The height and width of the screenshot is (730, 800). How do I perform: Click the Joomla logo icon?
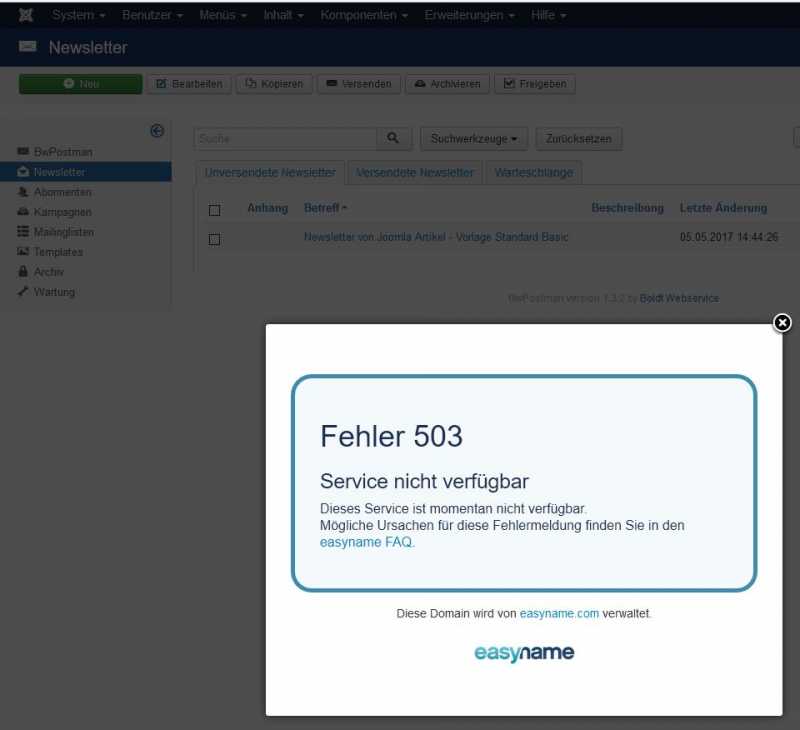coord(26,16)
